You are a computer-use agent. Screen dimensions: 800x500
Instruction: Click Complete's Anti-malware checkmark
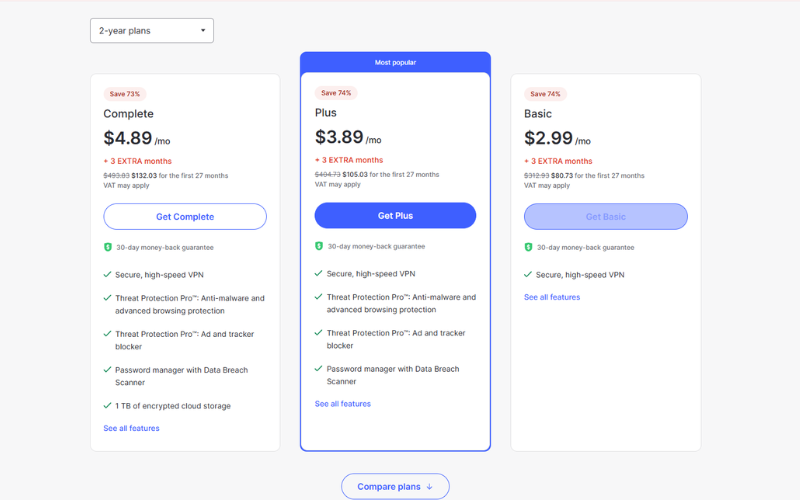click(x=107, y=297)
